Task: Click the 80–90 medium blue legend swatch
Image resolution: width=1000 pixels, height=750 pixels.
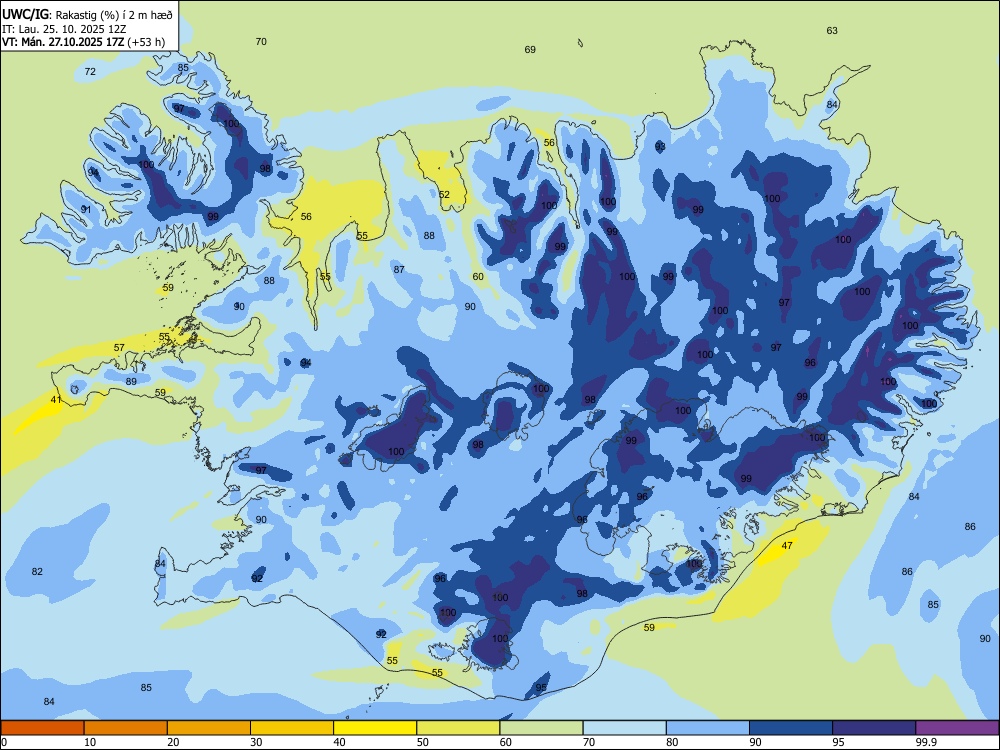Action: click(708, 728)
